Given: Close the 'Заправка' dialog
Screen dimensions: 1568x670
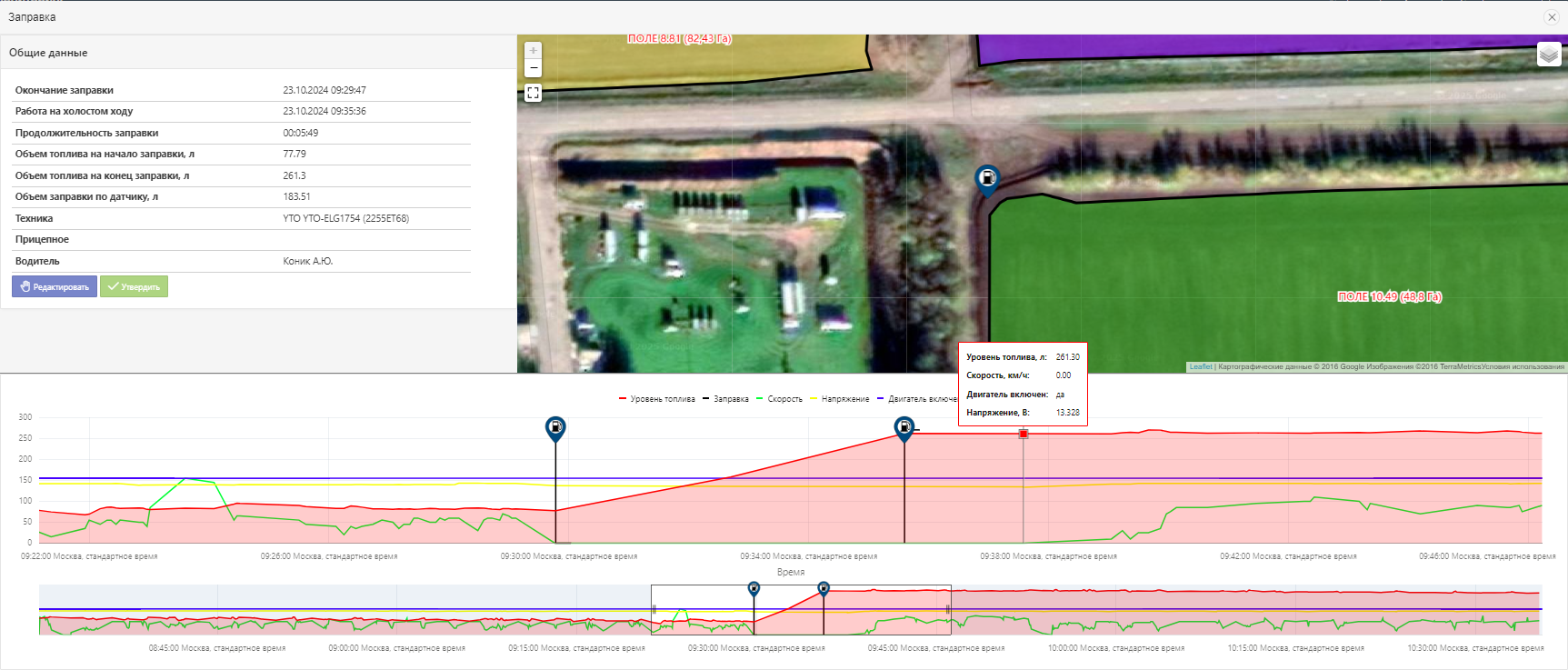Looking at the screenshot, I should [x=1552, y=17].
